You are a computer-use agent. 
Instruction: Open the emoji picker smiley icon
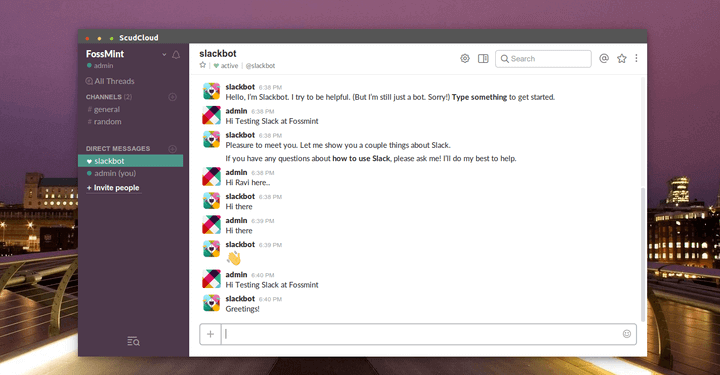(627, 334)
